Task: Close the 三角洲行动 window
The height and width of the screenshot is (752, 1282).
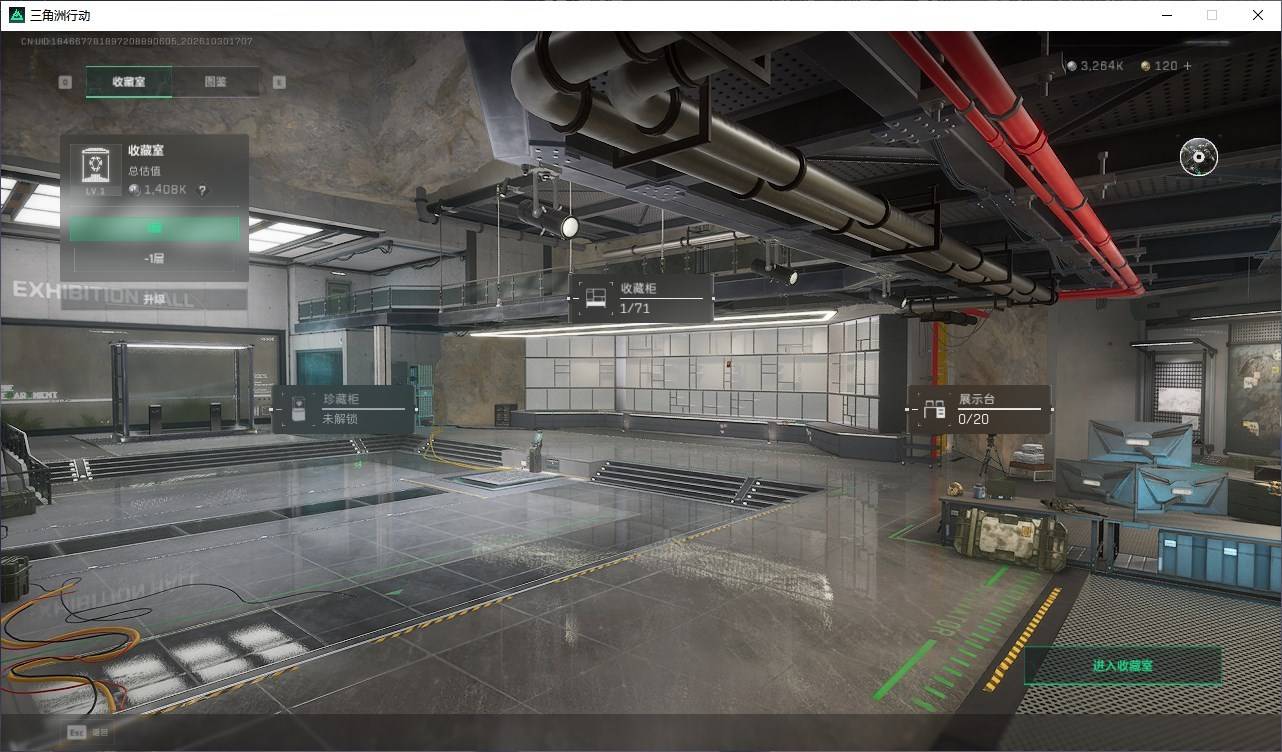Action: (1258, 15)
